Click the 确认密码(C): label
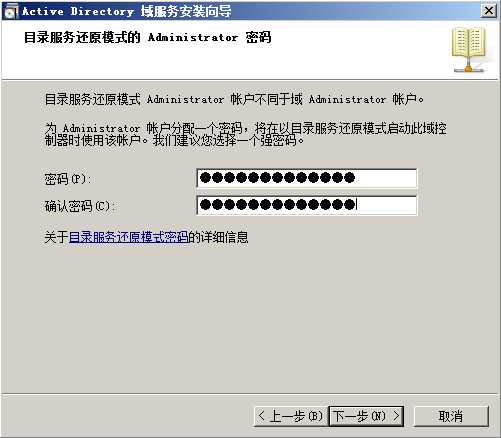501x438 pixels. [80, 206]
